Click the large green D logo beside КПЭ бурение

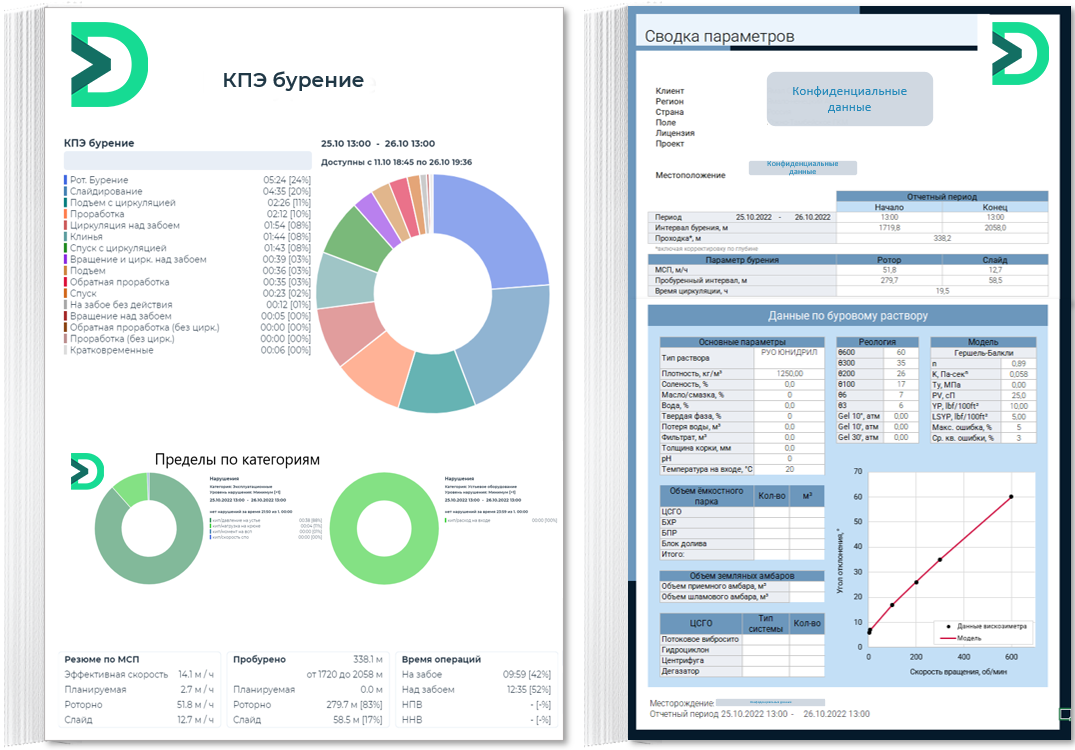point(108,64)
